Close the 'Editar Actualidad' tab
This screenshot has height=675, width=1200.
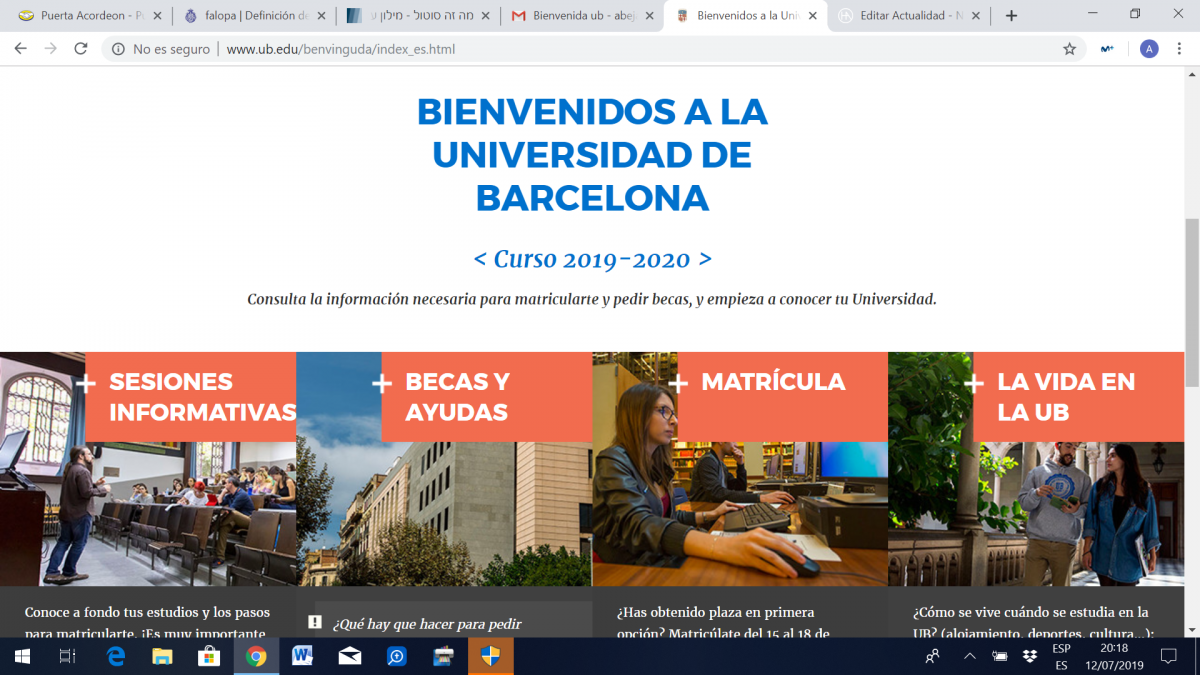976,16
